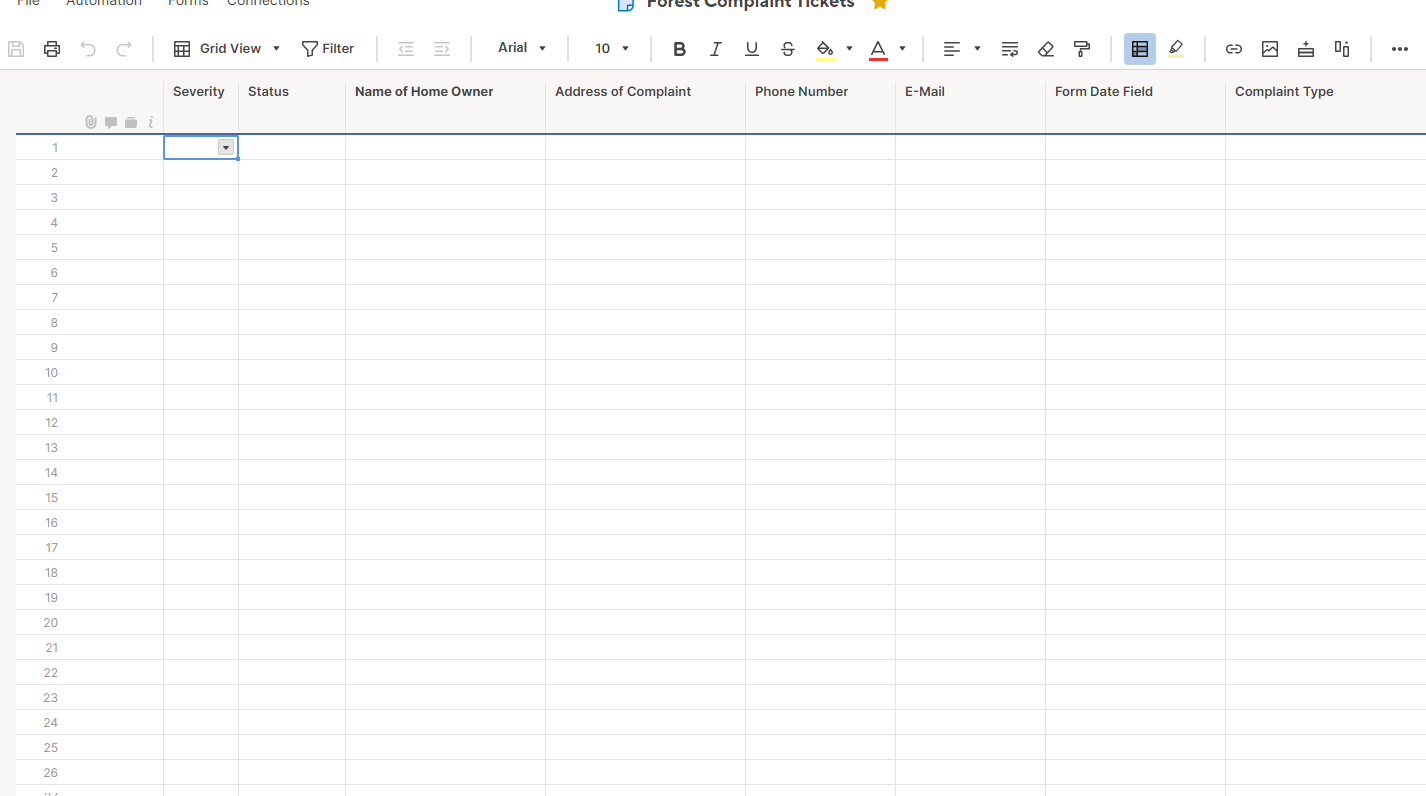Click the Status cell in row 1
1426x796 pixels.
(292, 147)
